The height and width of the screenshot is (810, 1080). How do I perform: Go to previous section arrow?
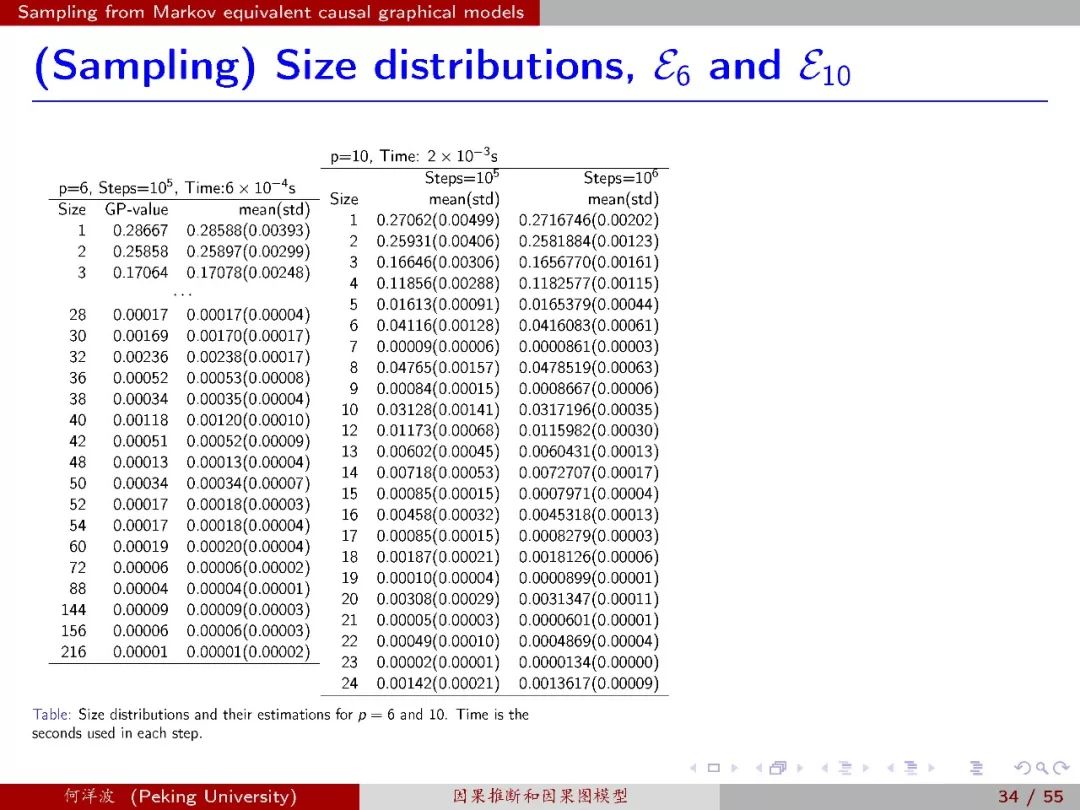891,767
